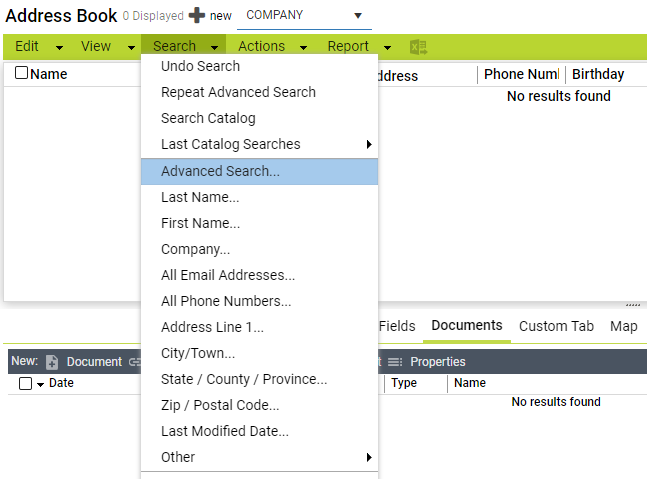Click the new Document icon
This screenshot has height=479, width=647.
(x=52, y=362)
